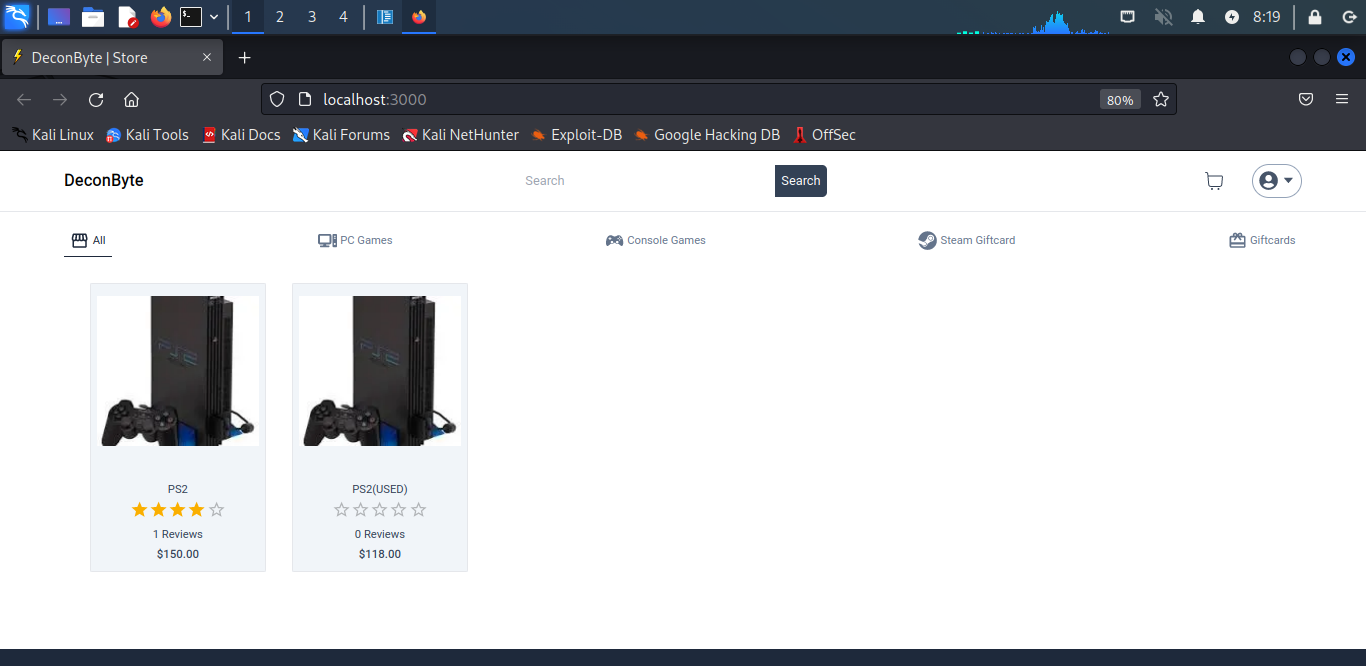The height and width of the screenshot is (666, 1366).
Task: Rate PS2(USED) with the first star
Action: (341, 509)
